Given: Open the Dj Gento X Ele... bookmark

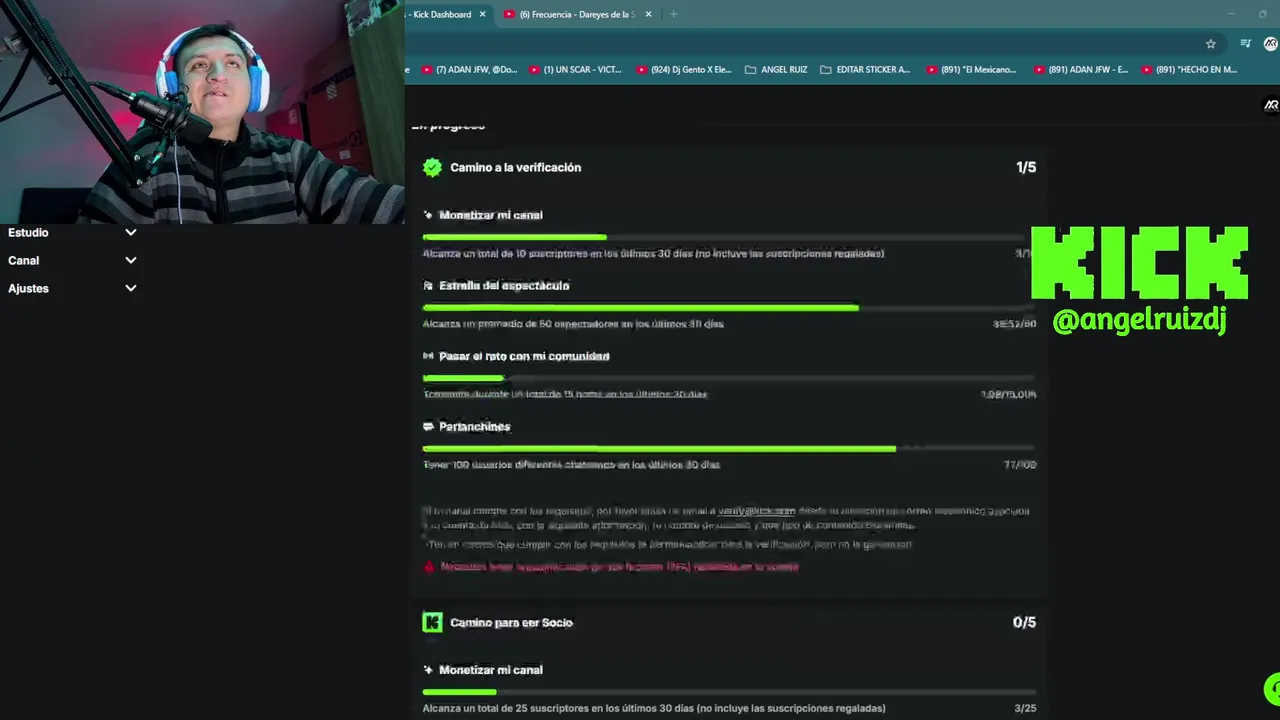Looking at the screenshot, I should 684,70.
